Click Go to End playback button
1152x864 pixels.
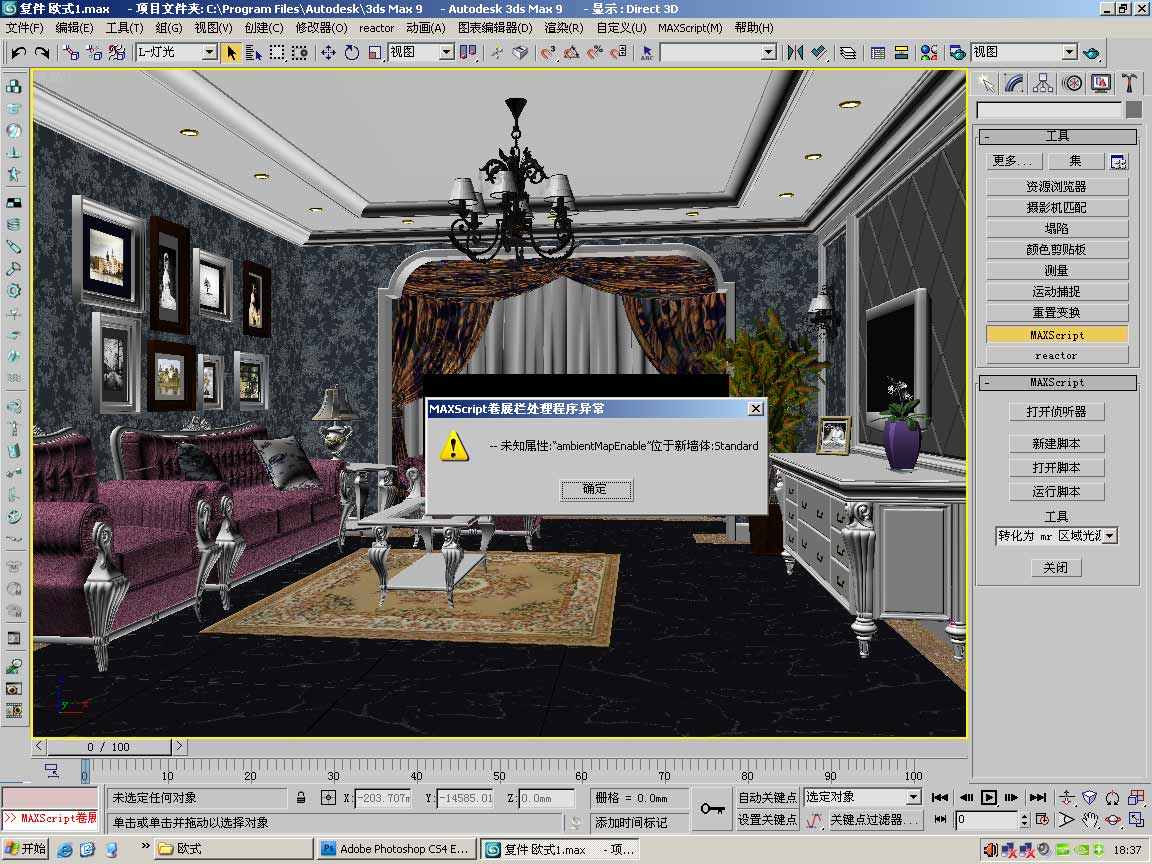click(1037, 797)
